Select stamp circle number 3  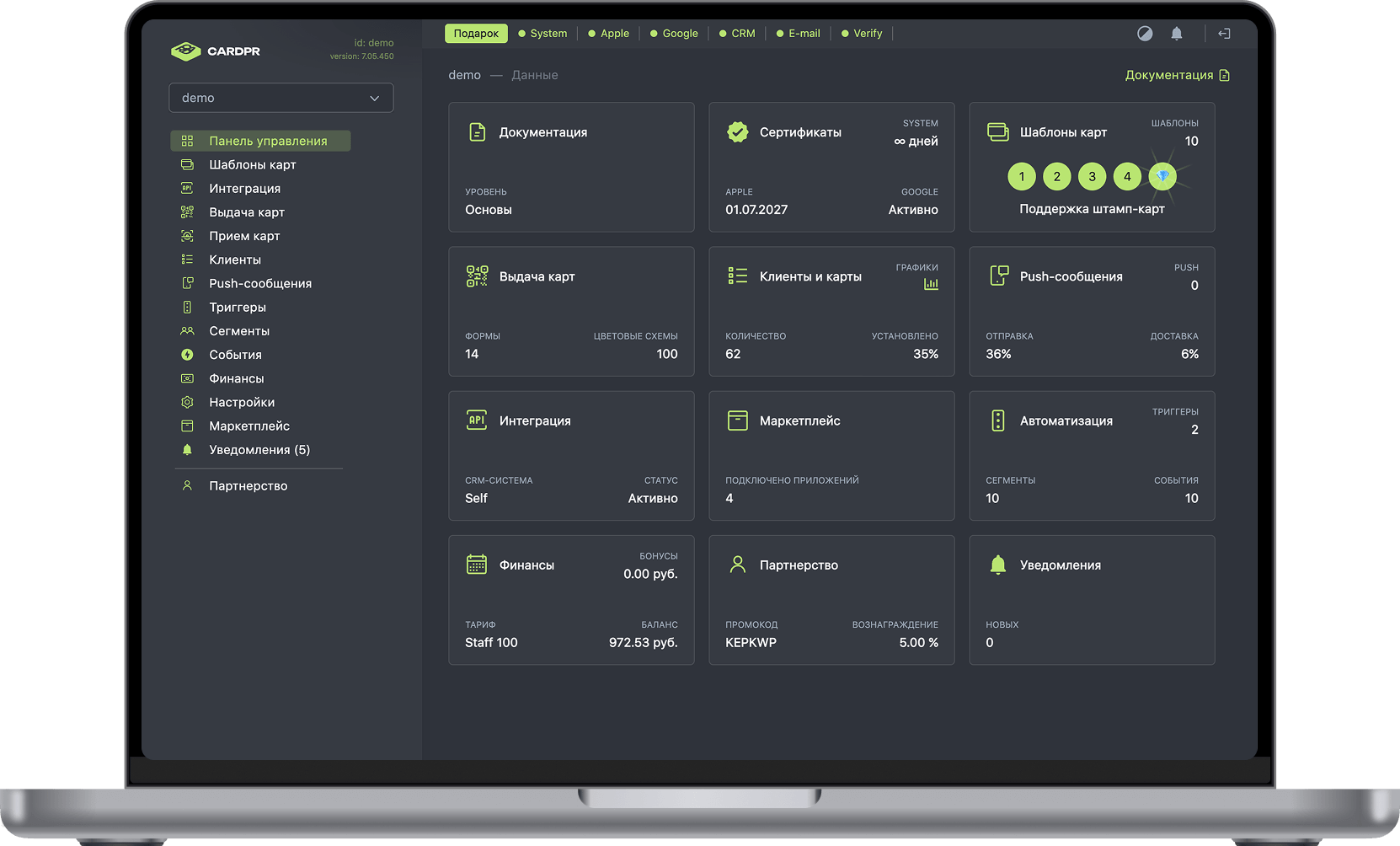coord(1093,176)
